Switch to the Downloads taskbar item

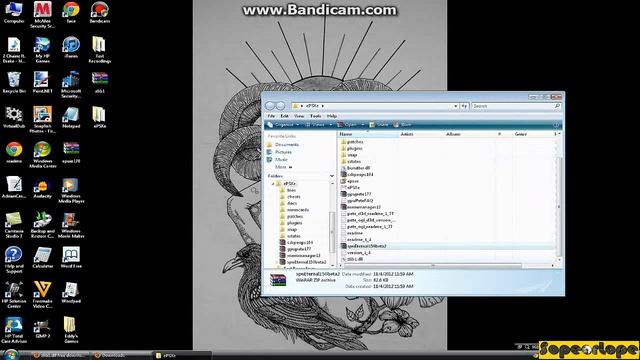point(122,356)
